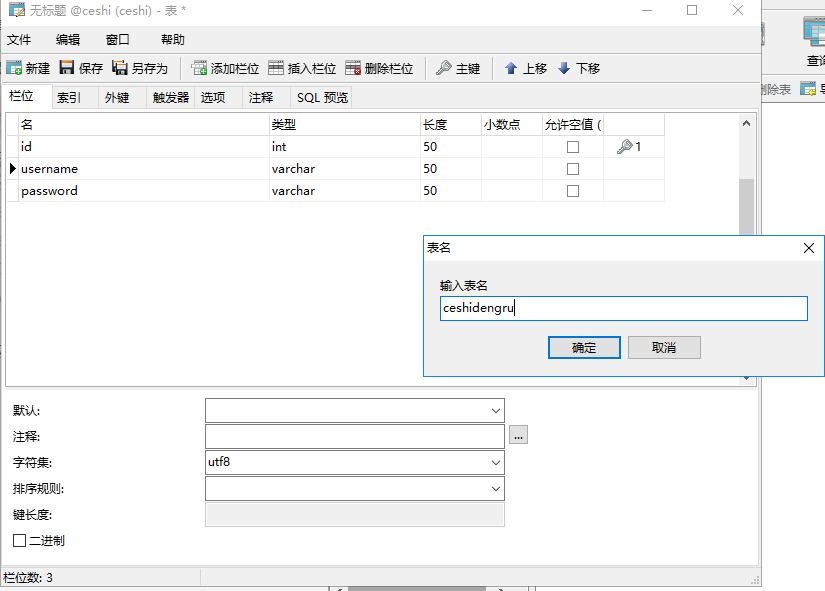Click the primary key icon in id row

point(625,146)
